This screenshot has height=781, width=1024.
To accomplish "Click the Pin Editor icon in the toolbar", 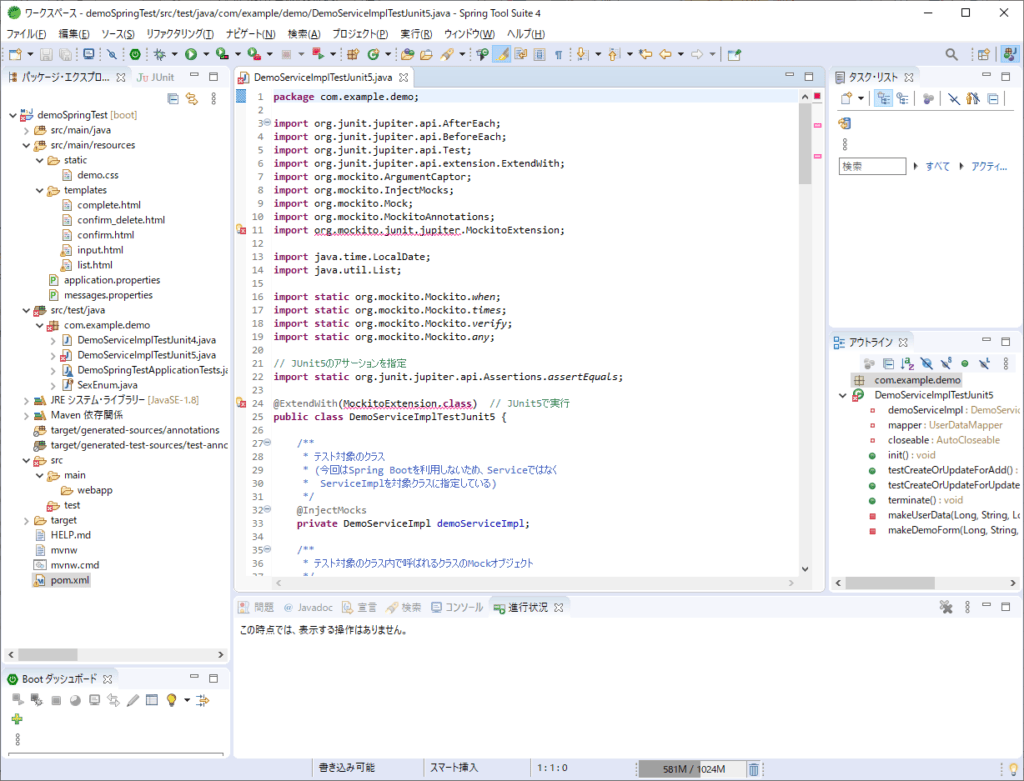I will (x=734, y=55).
